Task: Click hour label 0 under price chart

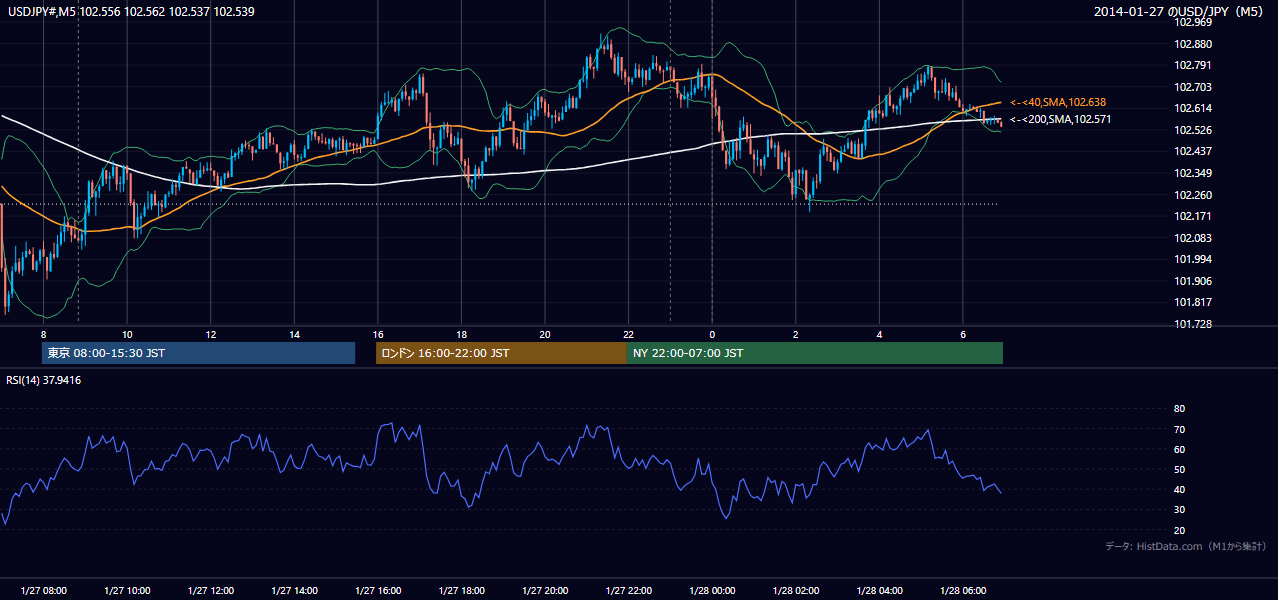Action: coord(712,334)
